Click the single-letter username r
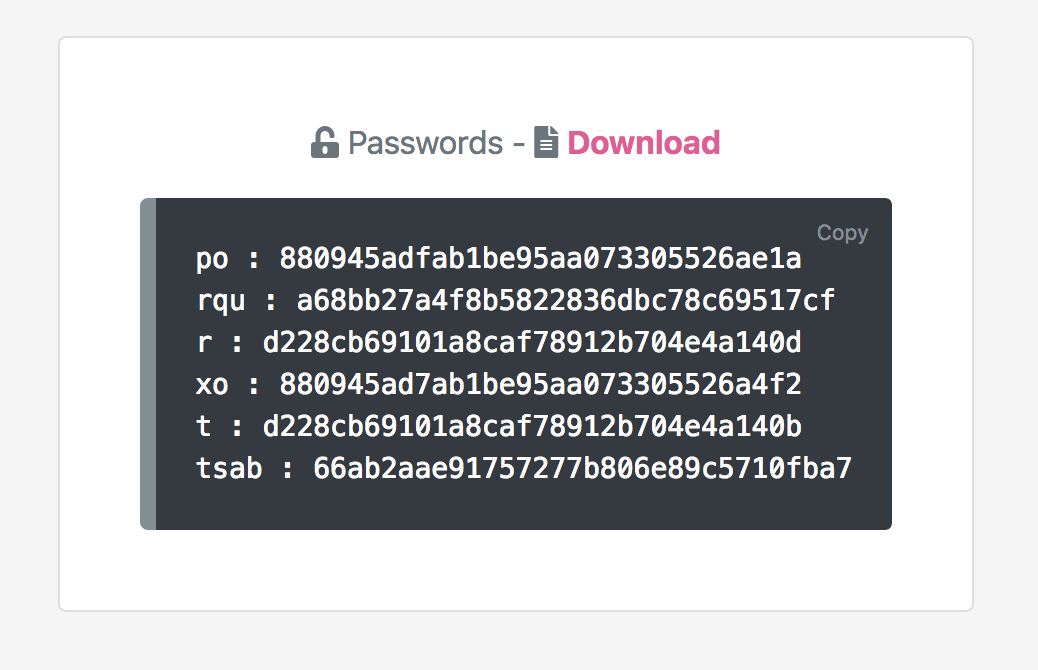Viewport: 1038px width, 670px height. pos(204,343)
